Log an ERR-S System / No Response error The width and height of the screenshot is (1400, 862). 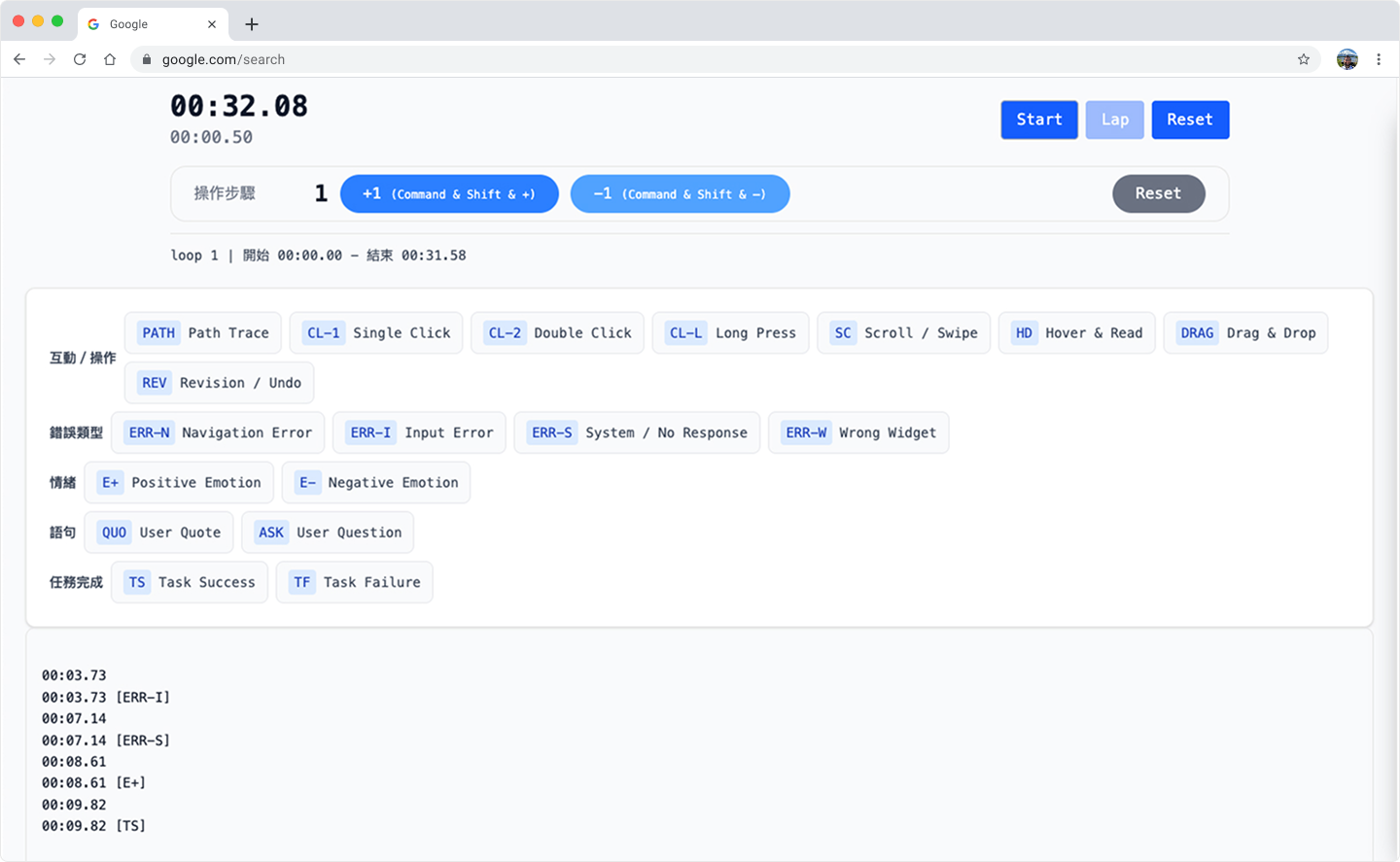click(x=637, y=432)
